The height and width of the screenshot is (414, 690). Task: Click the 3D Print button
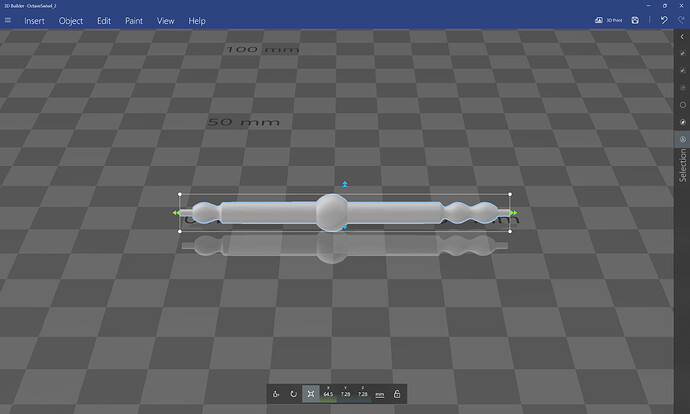(x=609, y=20)
